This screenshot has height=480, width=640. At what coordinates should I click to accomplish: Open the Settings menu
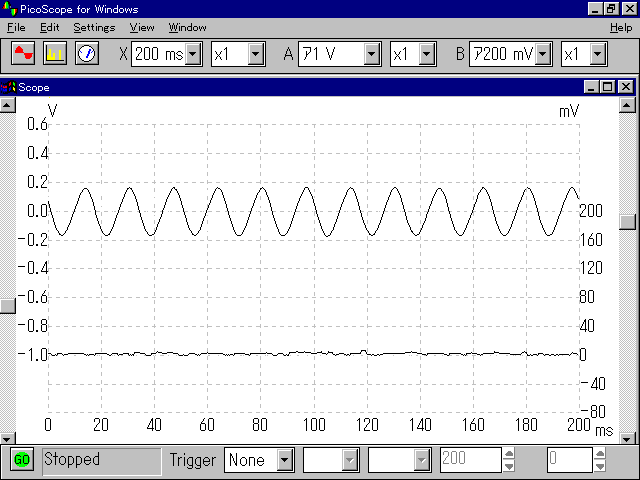pos(94,28)
